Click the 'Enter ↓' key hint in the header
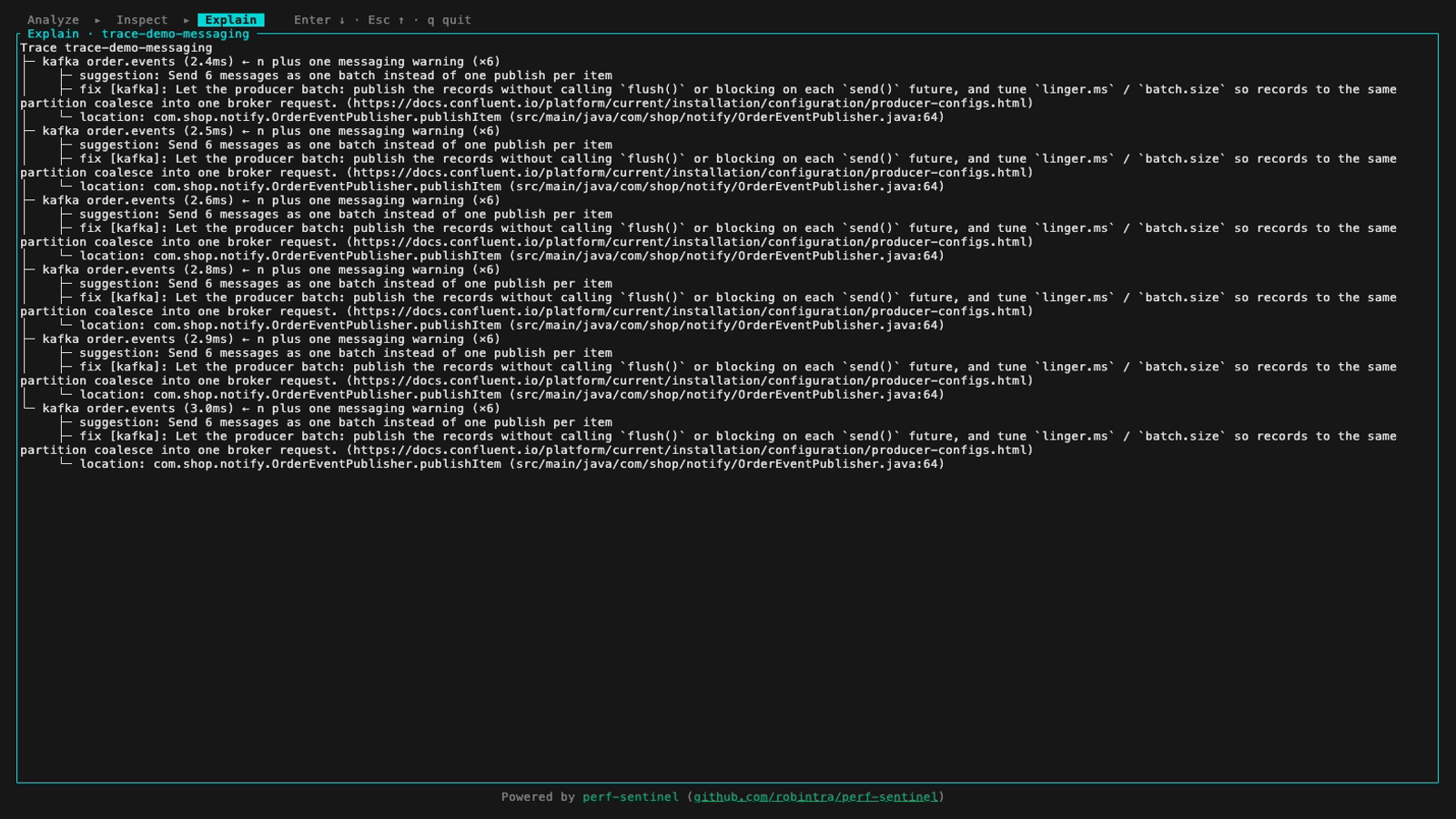The width and height of the screenshot is (1456, 819). [319, 20]
